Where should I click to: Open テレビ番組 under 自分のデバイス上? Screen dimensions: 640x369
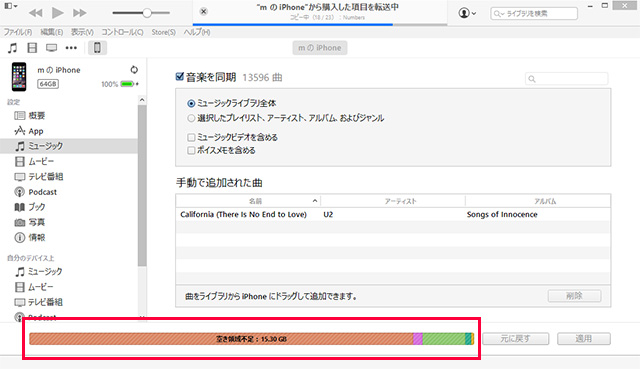click(x=39, y=302)
